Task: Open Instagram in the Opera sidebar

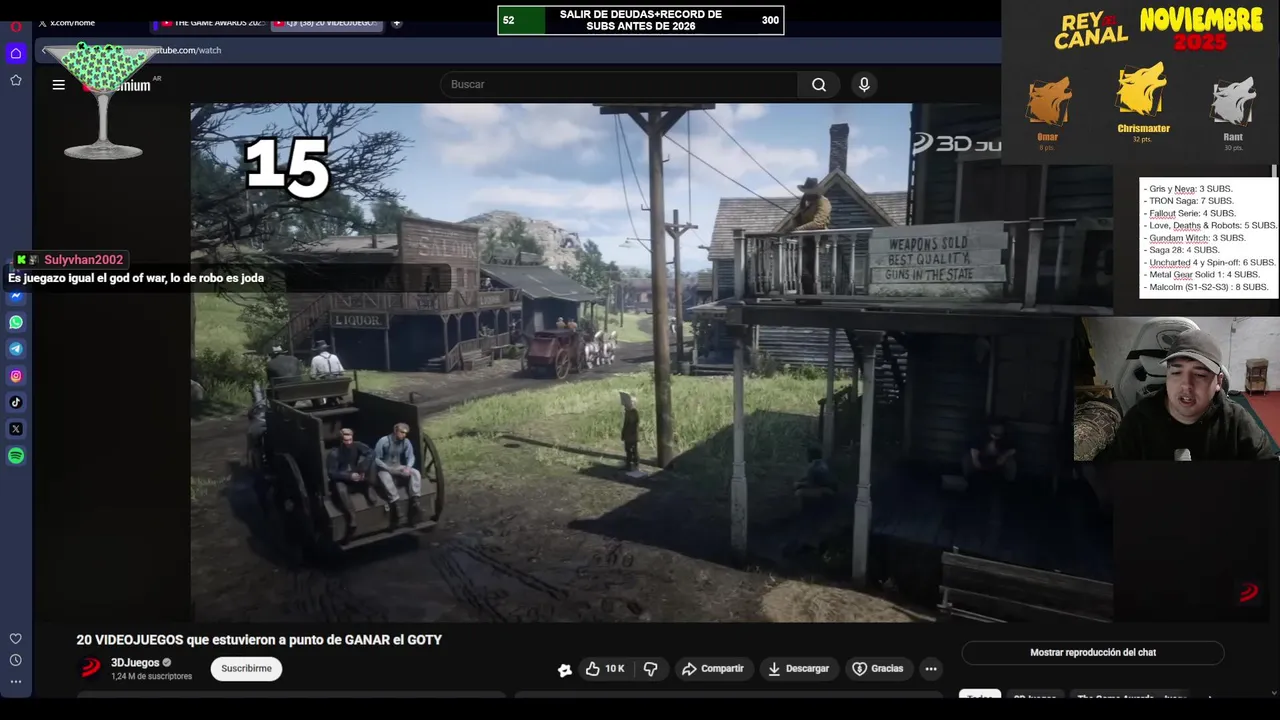Action: 16,376
